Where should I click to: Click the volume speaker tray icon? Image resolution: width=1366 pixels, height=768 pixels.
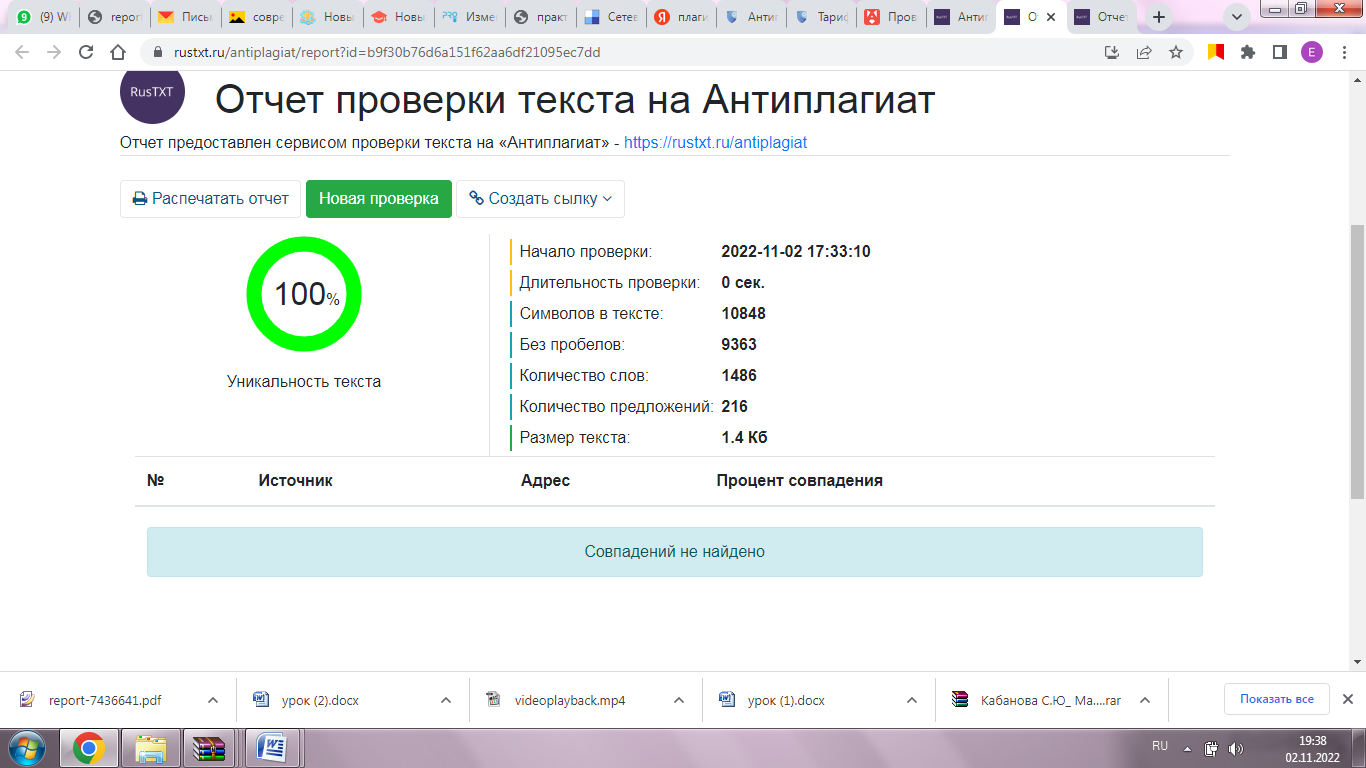(x=1235, y=748)
